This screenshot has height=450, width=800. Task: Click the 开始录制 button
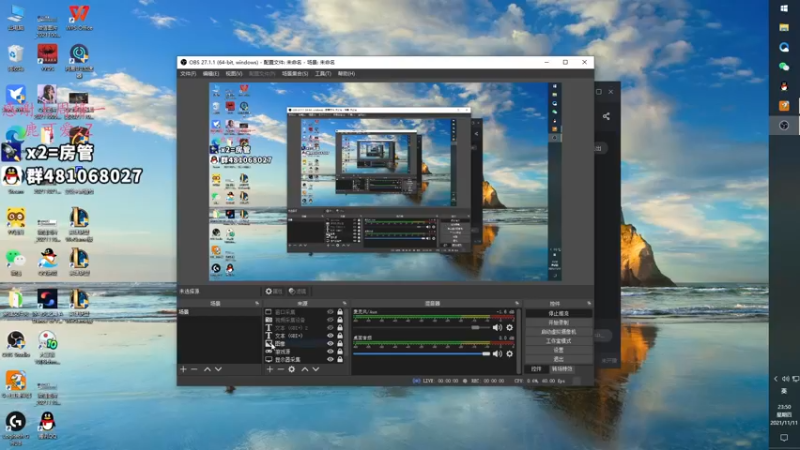point(557,322)
